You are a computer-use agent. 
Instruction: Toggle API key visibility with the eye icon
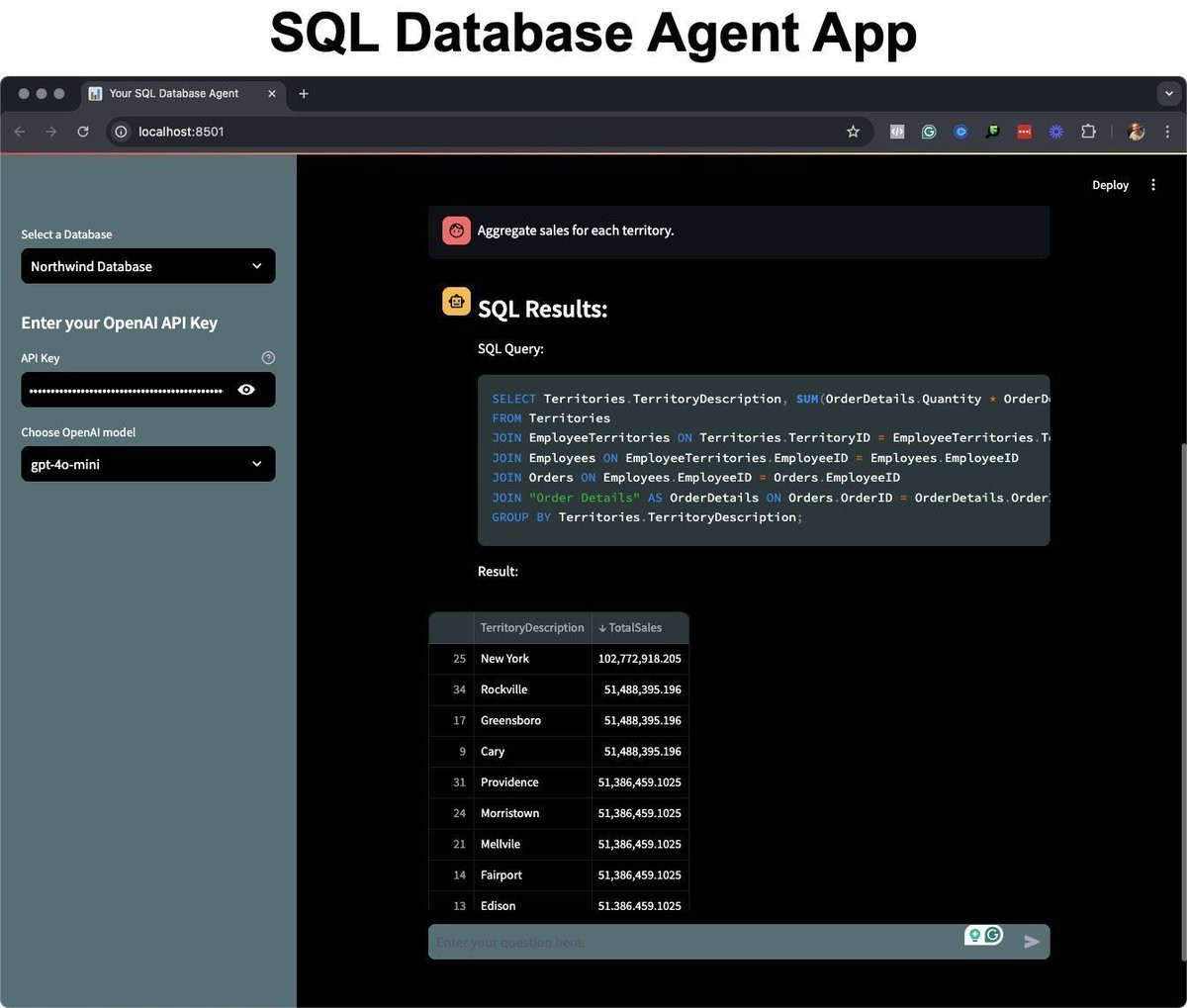click(x=246, y=390)
